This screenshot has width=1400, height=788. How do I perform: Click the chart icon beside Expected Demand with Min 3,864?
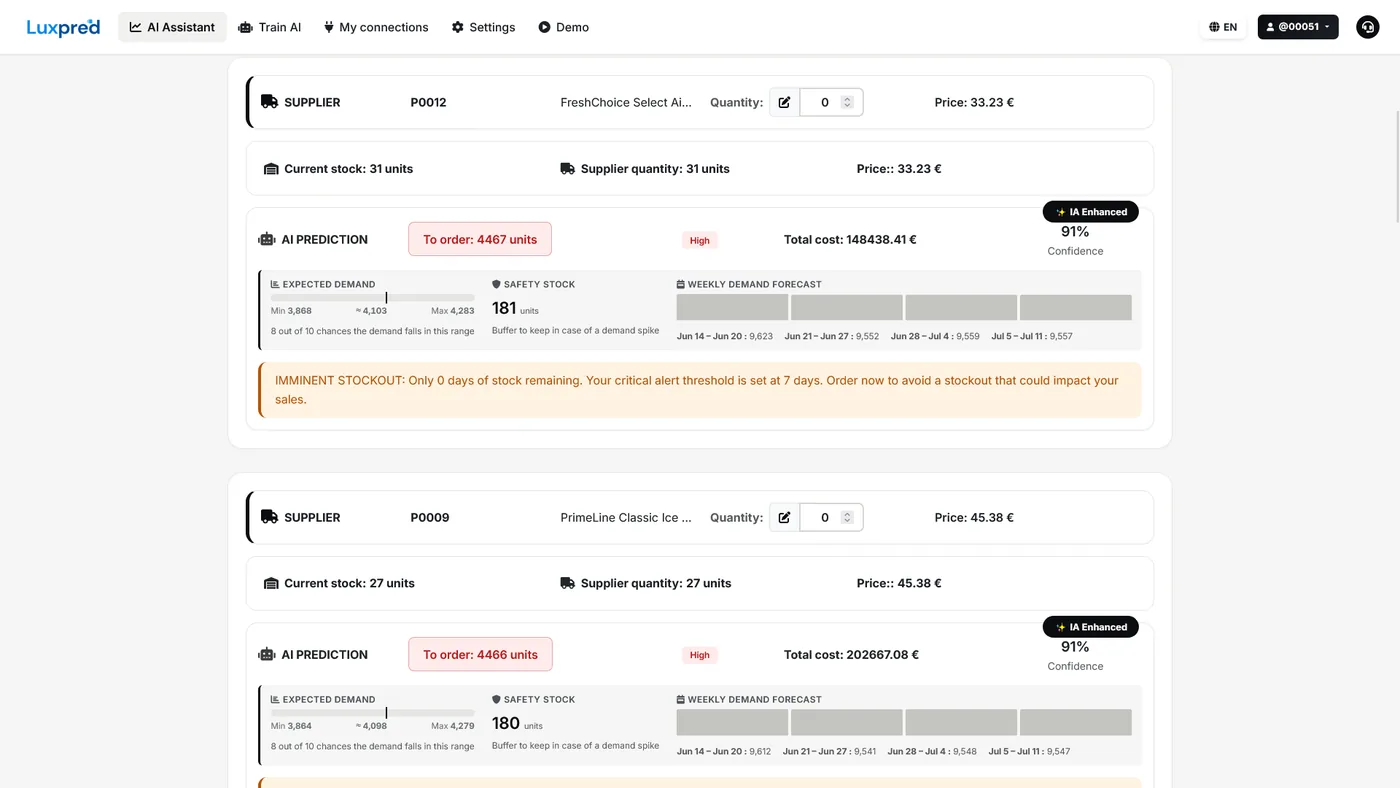[275, 700]
